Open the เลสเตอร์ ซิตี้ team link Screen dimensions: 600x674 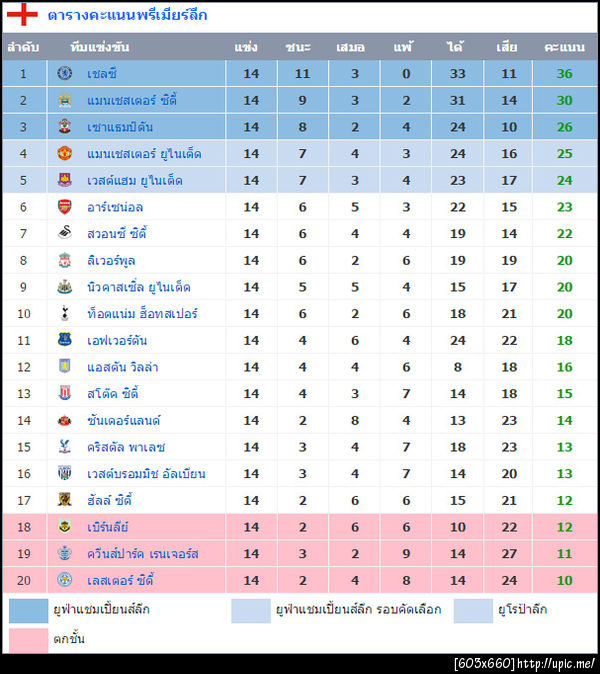click(119, 580)
